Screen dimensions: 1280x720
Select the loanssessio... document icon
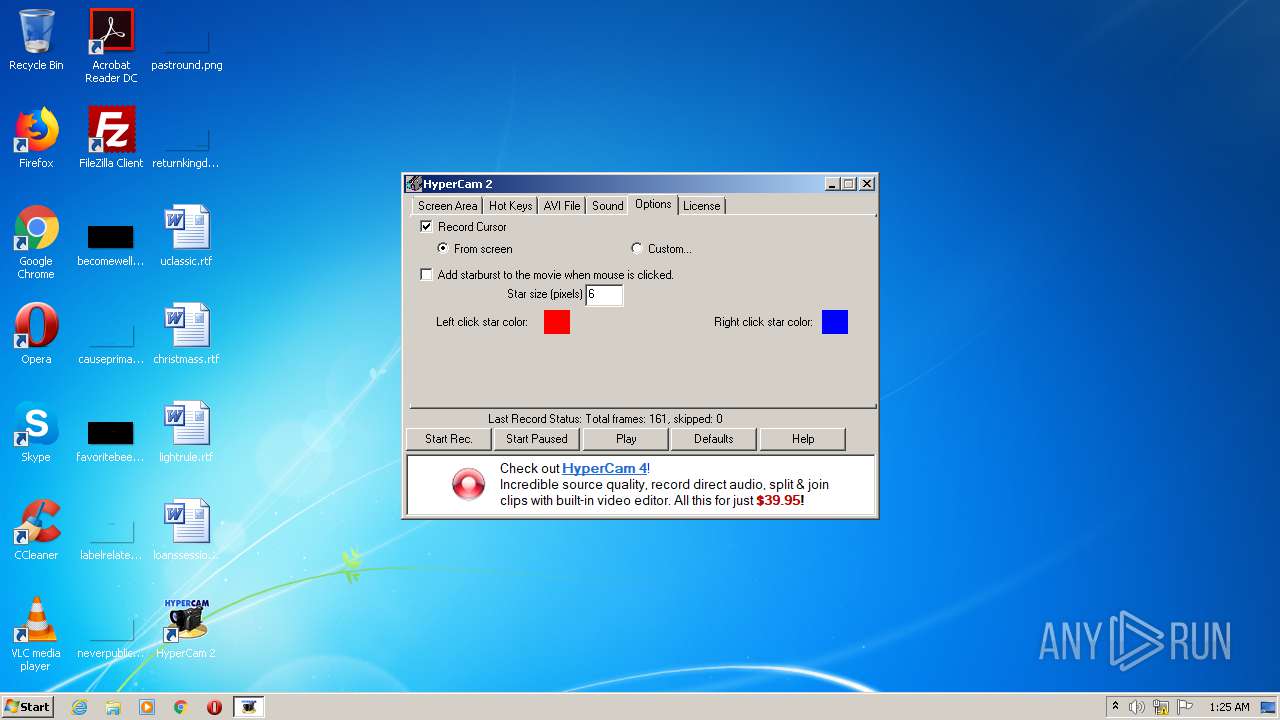click(x=186, y=530)
